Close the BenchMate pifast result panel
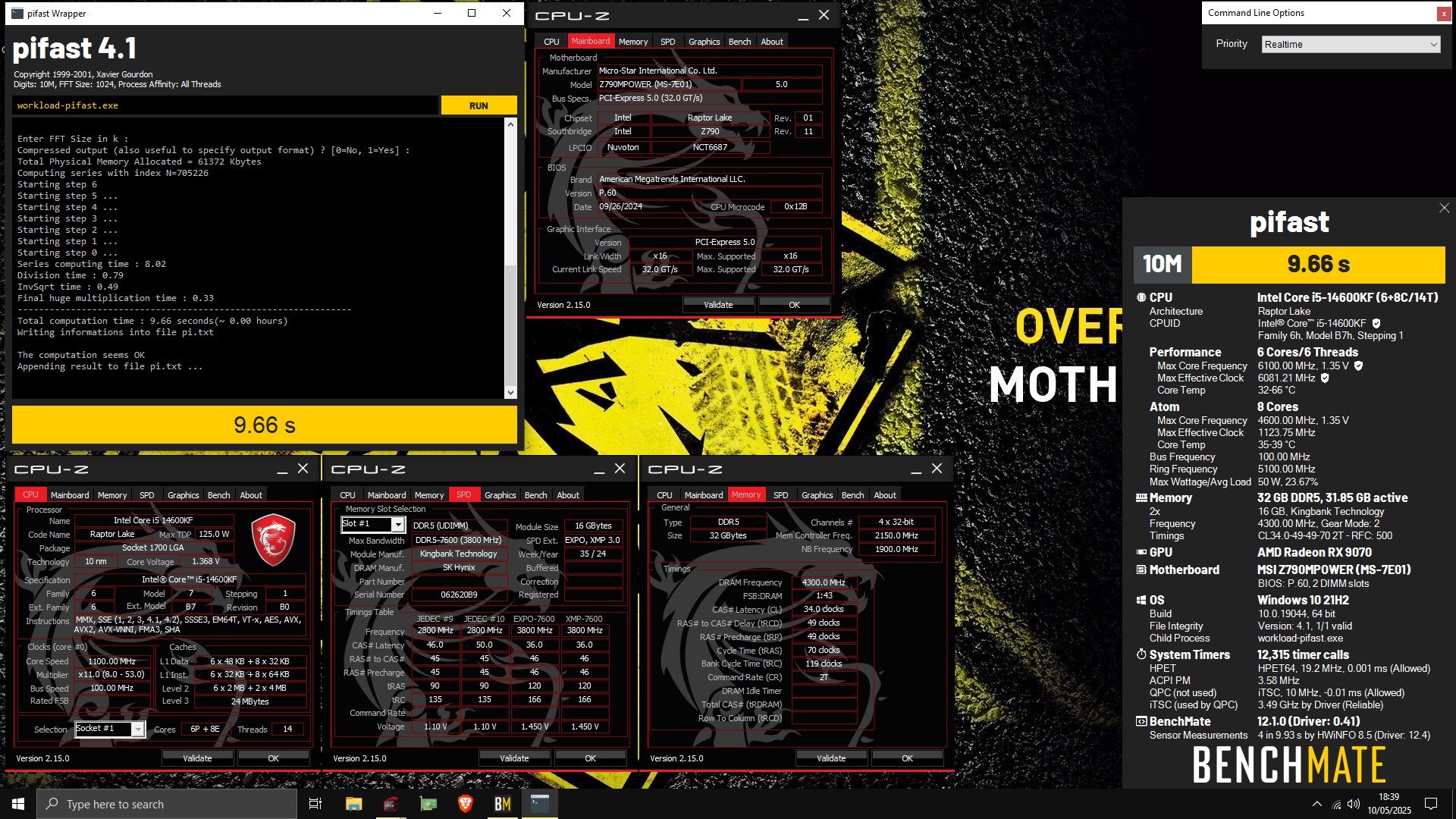This screenshot has height=819, width=1456. 1444,208
